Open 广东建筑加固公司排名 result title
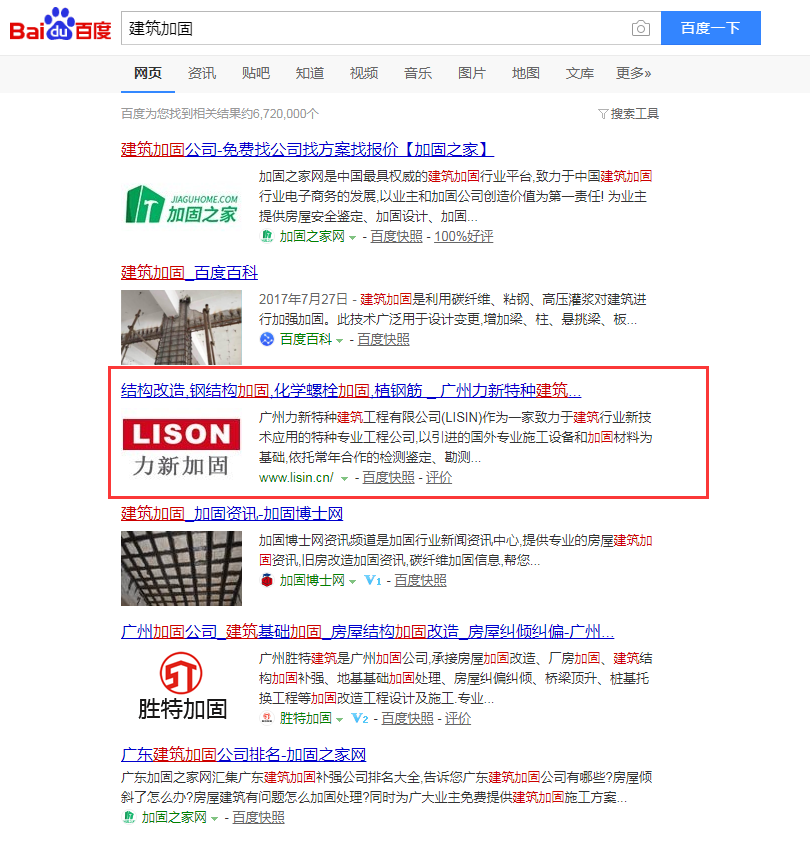 [x=243, y=754]
